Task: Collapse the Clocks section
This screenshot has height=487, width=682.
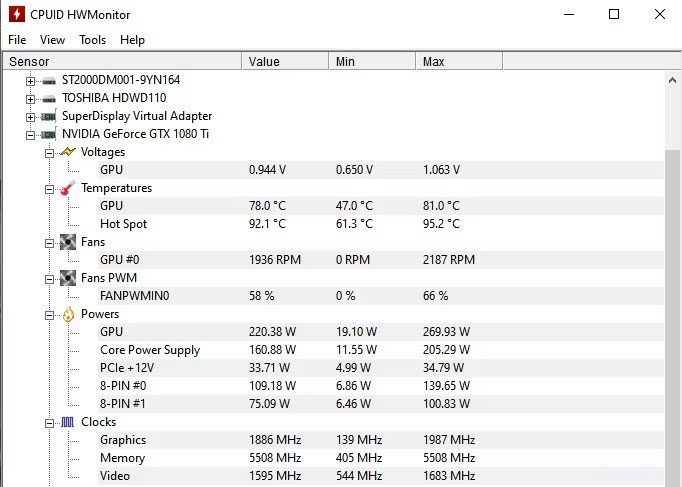Action: (49, 423)
